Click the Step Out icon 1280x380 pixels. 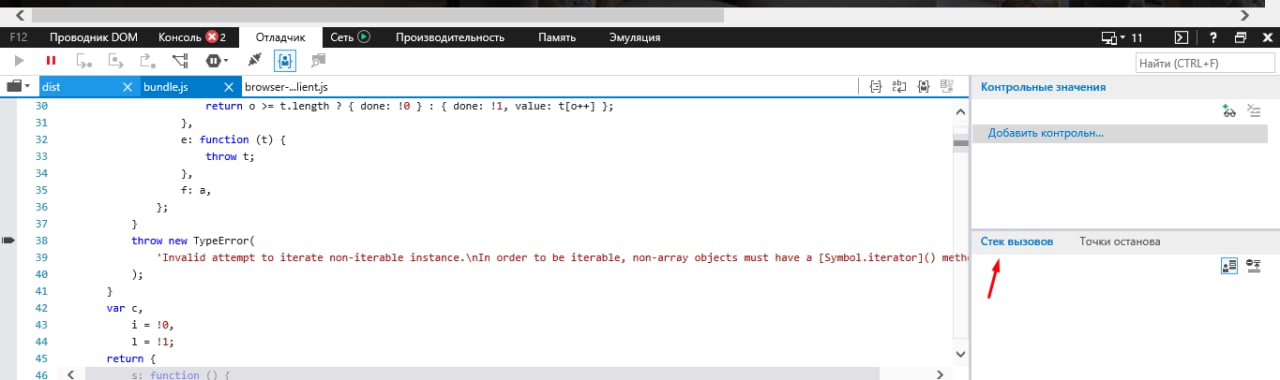[147, 61]
